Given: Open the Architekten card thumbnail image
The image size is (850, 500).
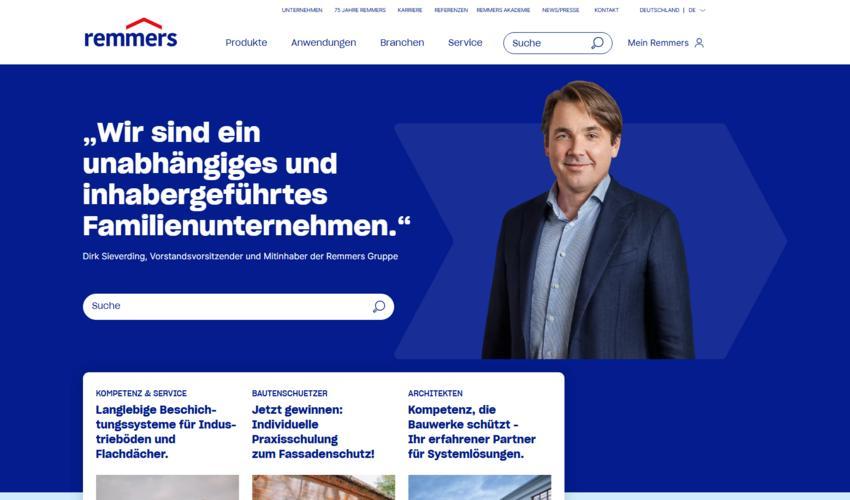Looking at the screenshot, I should (x=480, y=488).
